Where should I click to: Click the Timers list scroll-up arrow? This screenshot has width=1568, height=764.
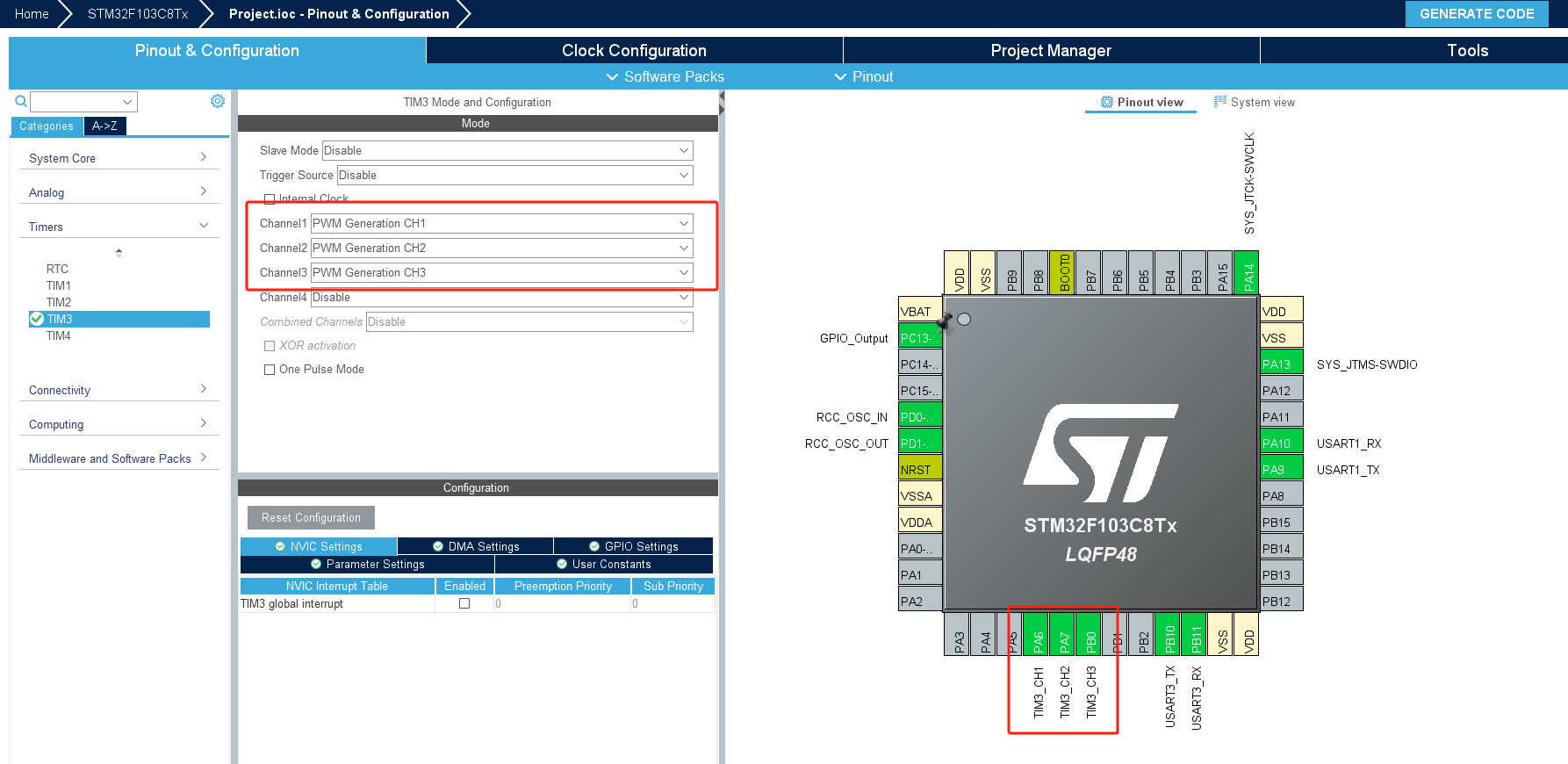(x=119, y=252)
